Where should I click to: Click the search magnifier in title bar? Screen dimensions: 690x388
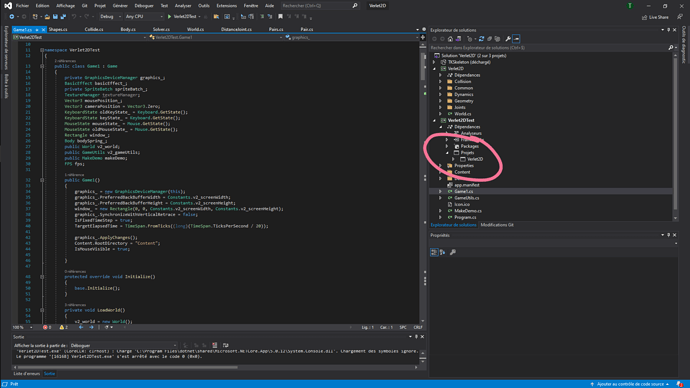pyautogui.click(x=355, y=6)
